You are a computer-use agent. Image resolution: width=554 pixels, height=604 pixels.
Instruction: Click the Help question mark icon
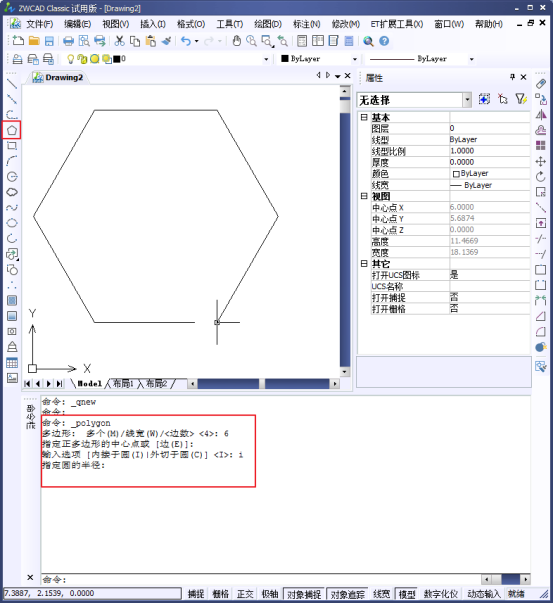pyautogui.click(x=384, y=41)
